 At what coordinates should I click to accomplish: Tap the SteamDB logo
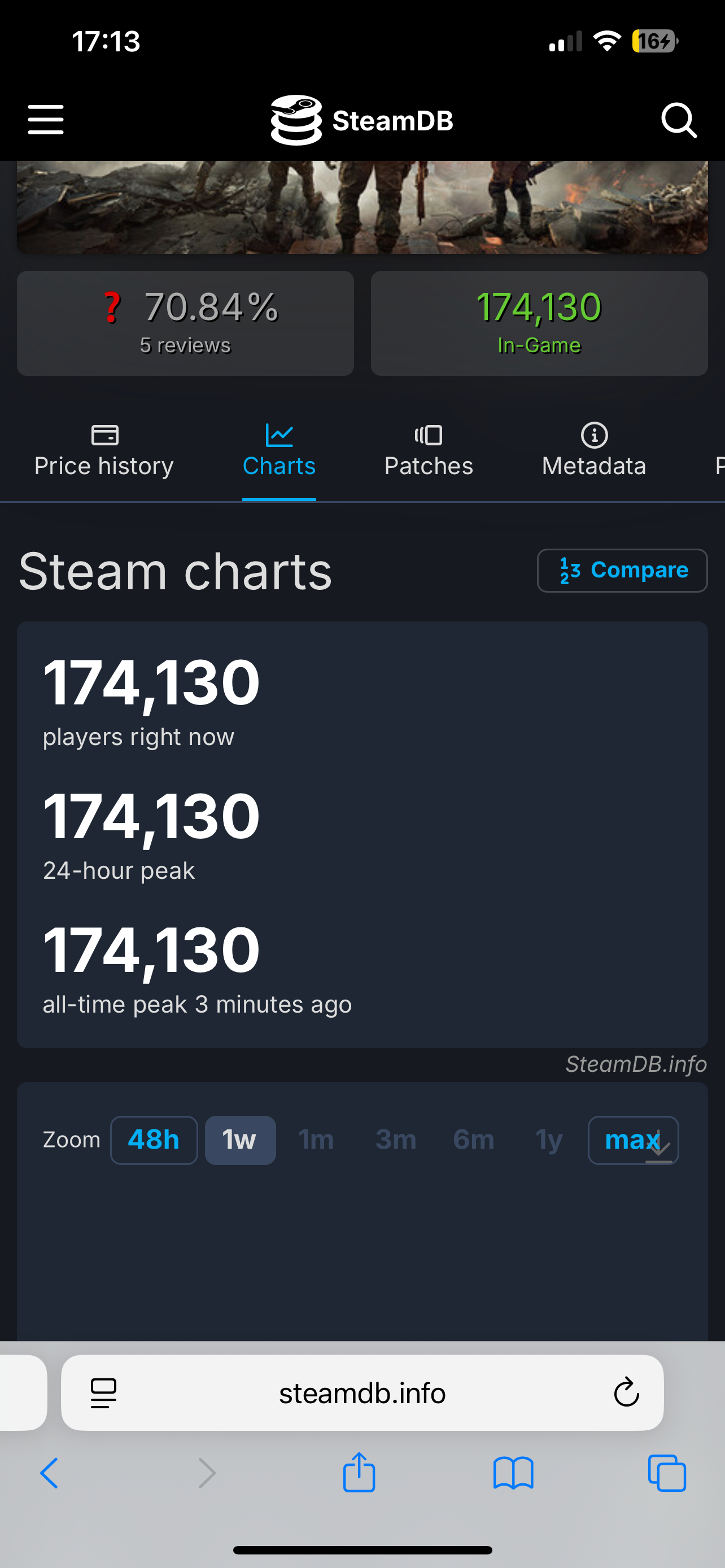point(362,120)
